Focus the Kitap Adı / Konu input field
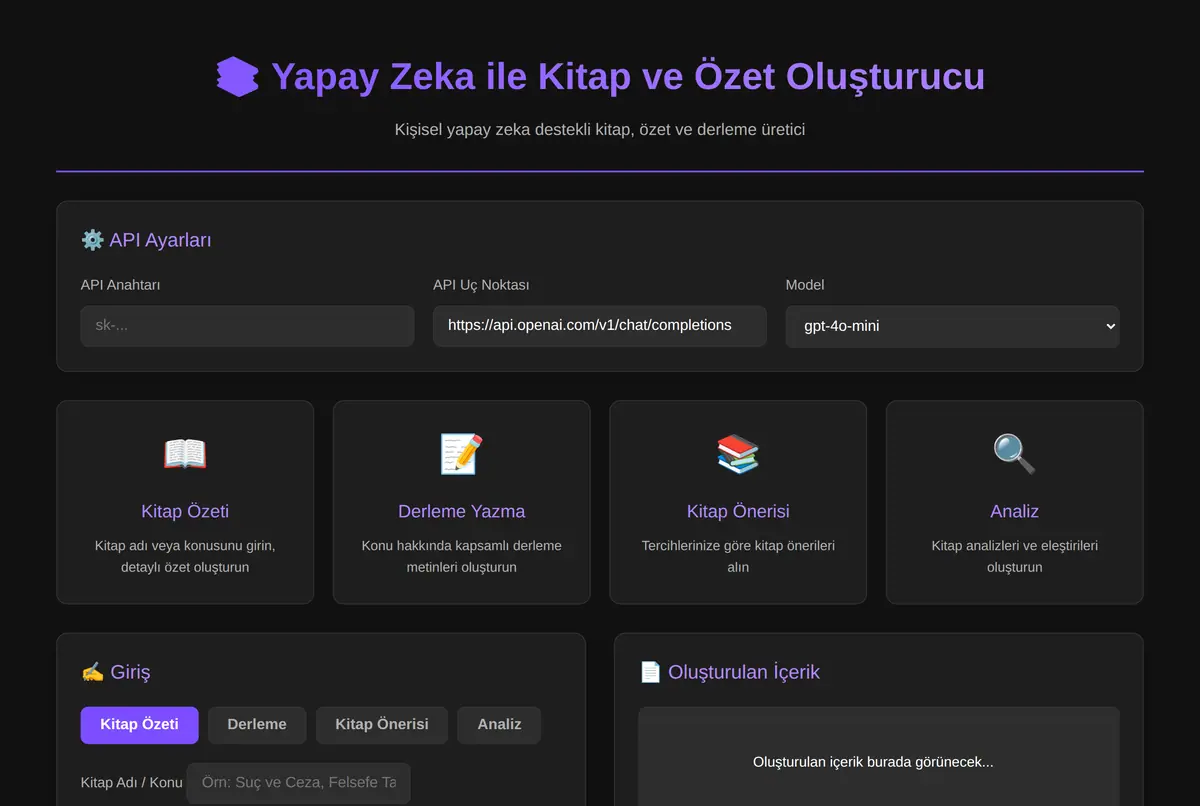The image size is (1200, 806). coord(298,783)
